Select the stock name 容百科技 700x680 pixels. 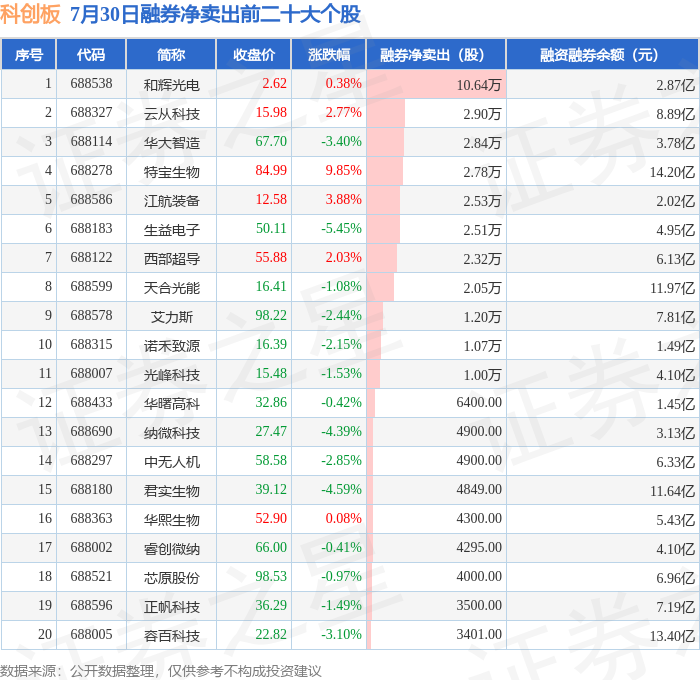[x=171, y=636]
